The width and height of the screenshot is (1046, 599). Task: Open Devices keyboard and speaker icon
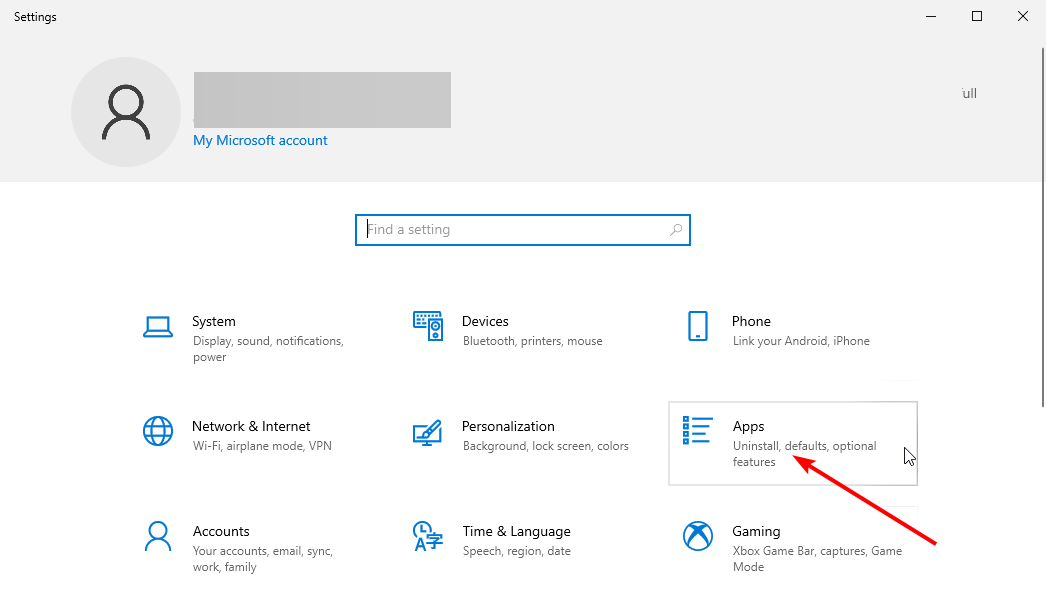pos(428,326)
